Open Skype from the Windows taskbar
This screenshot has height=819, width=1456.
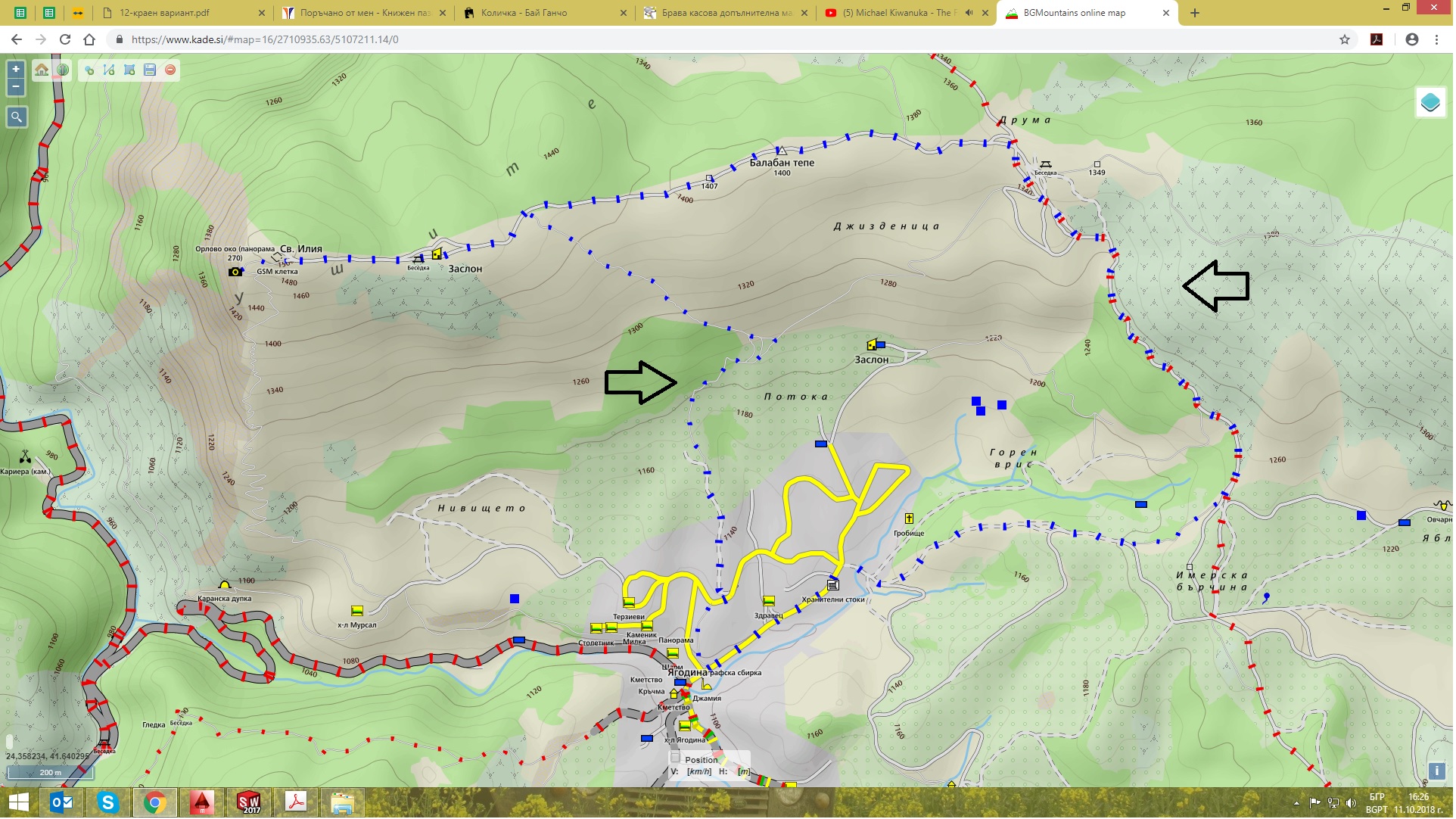click(x=107, y=803)
